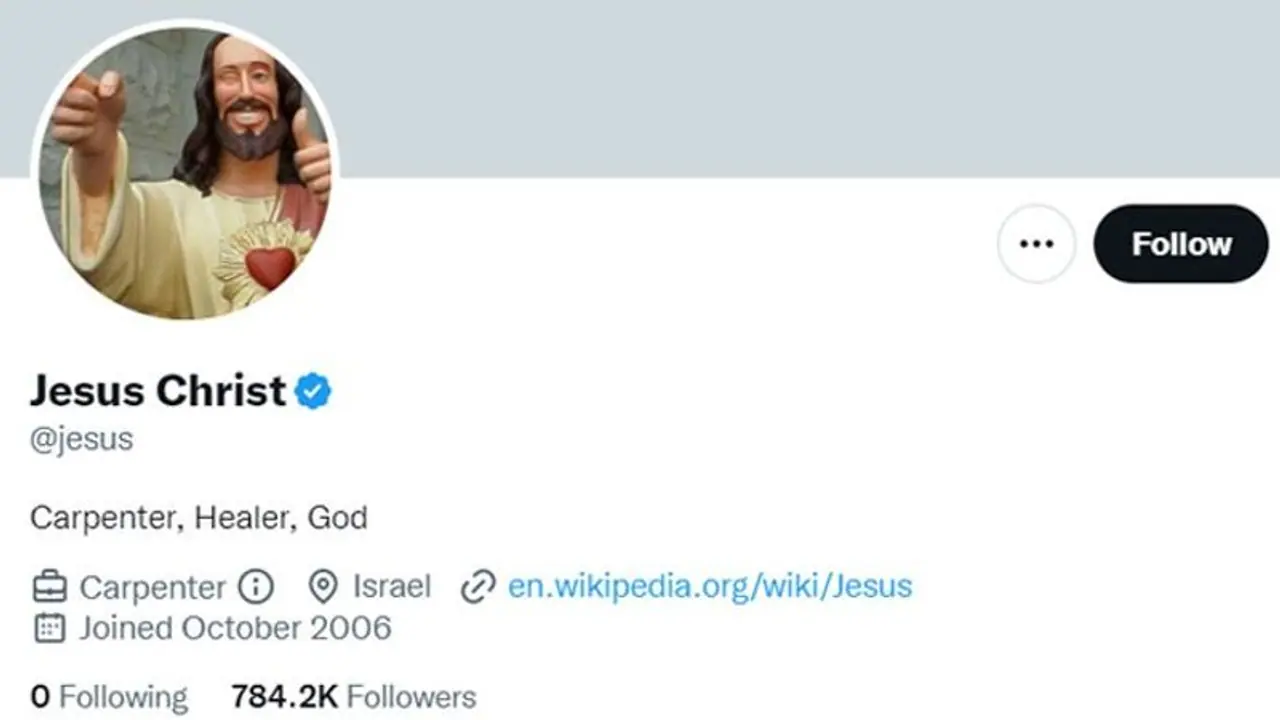Click the @jesus username handle
The width and height of the screenshot is (1280, 720).
pos(82,438)
